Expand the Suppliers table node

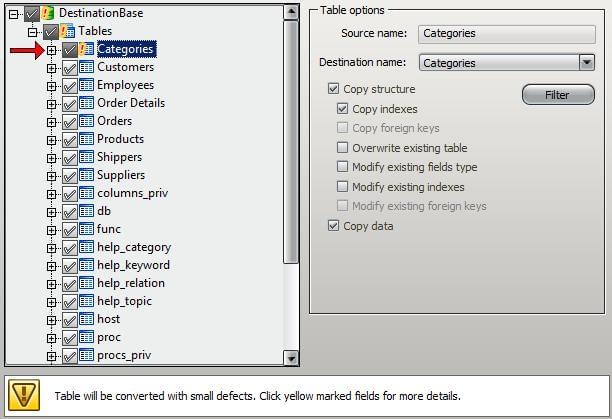(x=51, y=176)
